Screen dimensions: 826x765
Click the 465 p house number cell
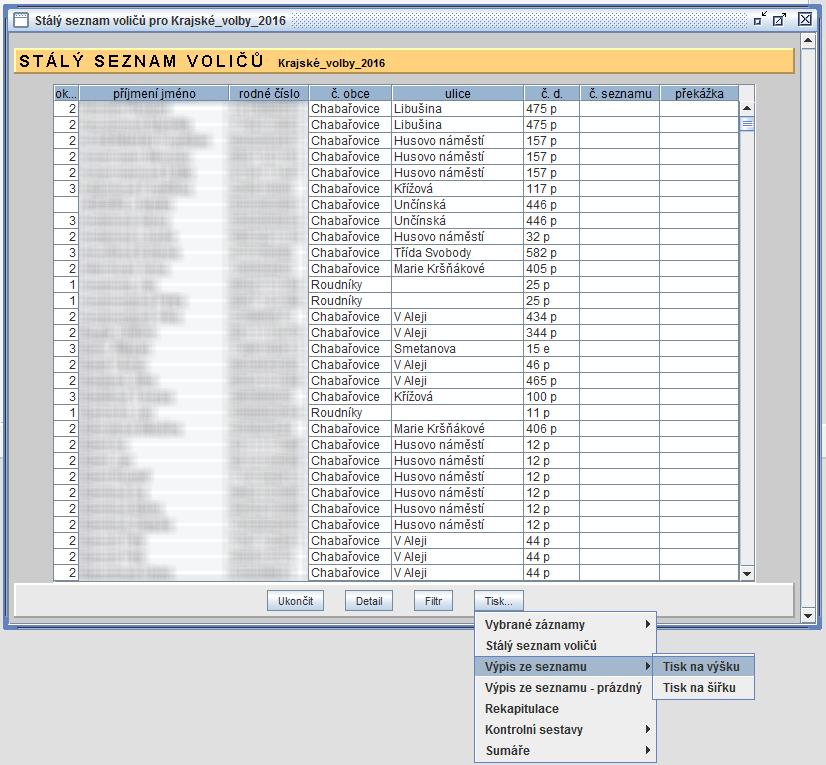tap(552, 380)
